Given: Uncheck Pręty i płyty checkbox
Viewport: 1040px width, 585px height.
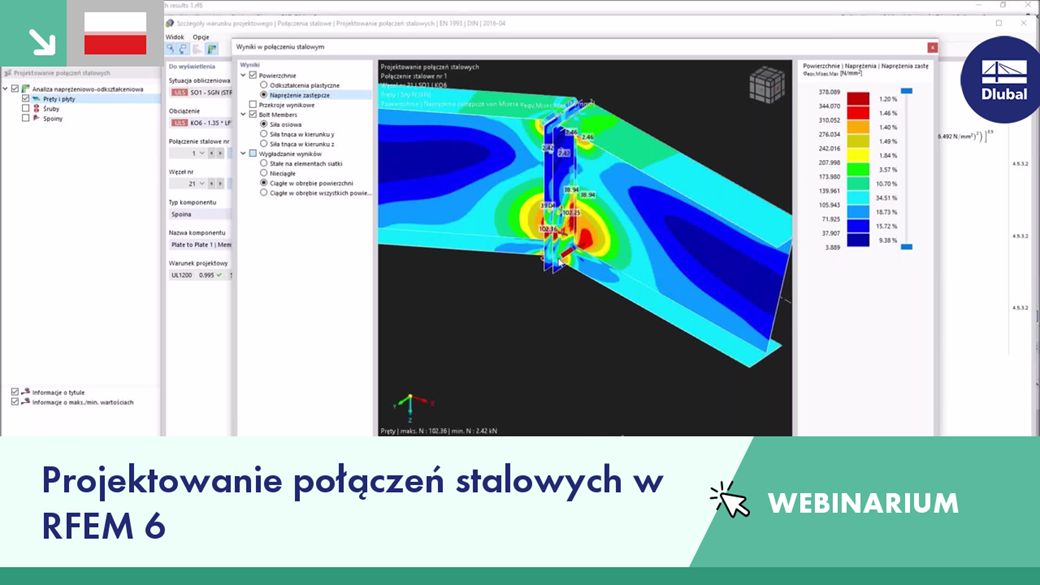Looking at the screenshot, I should coord(26,99).
